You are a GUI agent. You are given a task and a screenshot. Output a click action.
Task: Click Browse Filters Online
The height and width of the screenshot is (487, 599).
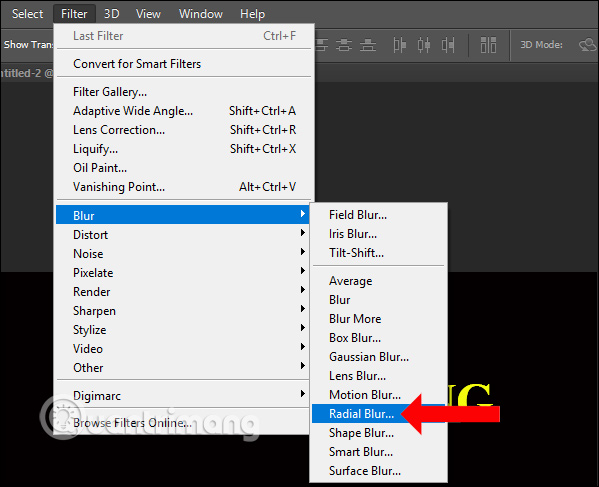(x=182, y=423)
